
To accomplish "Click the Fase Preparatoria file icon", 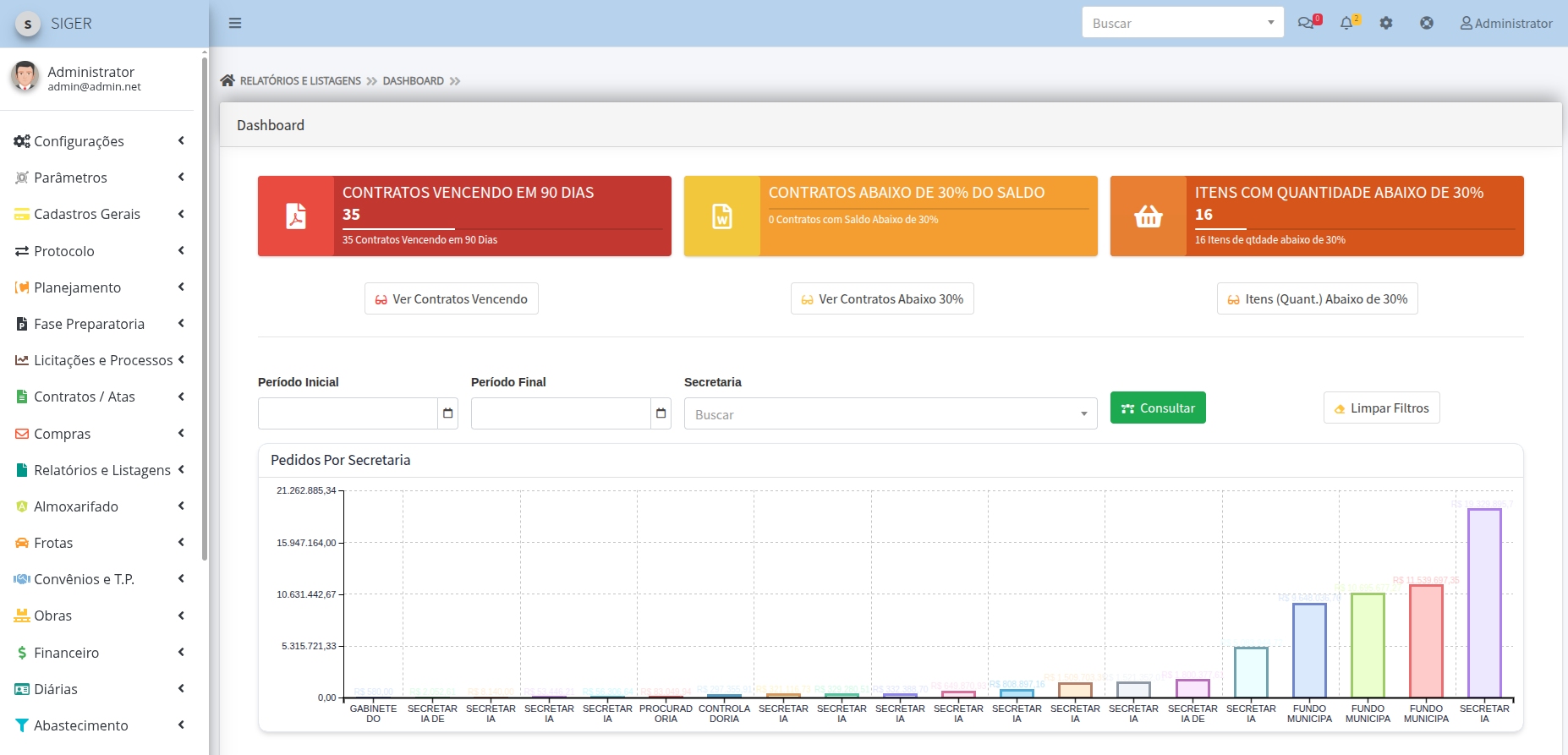I will [x=22, y=324].
